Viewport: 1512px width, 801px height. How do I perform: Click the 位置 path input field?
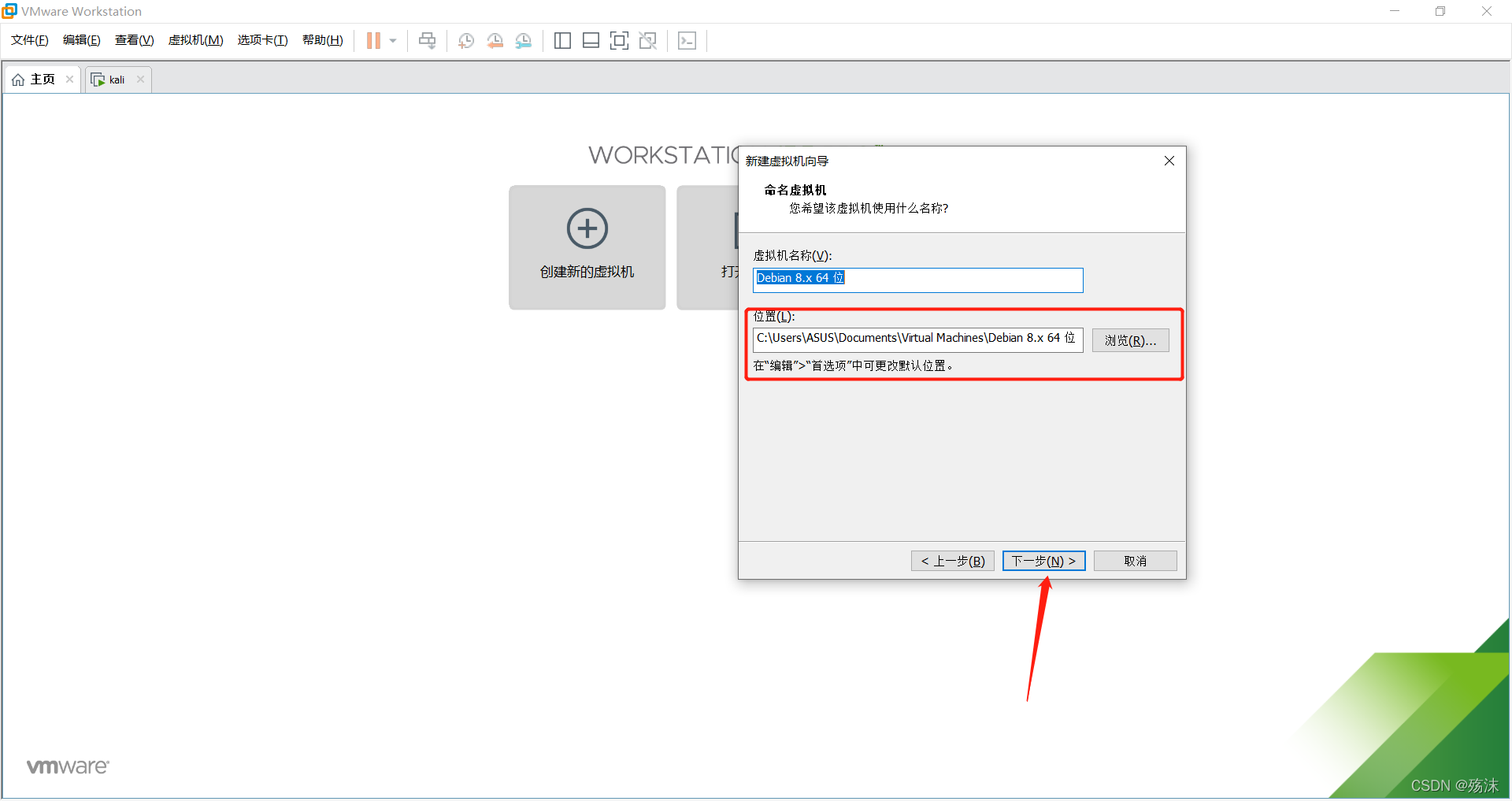[917, 339]
